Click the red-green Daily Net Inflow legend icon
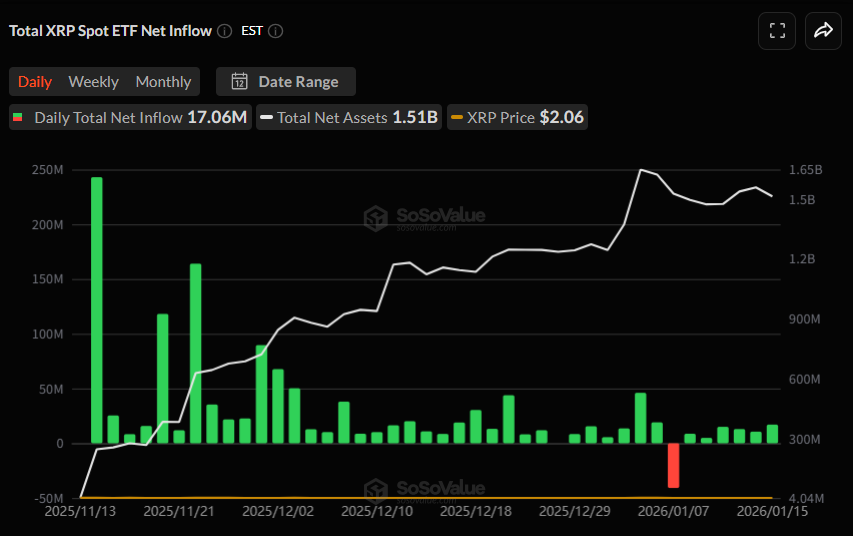The image size is (853, 536). point(17,118)
